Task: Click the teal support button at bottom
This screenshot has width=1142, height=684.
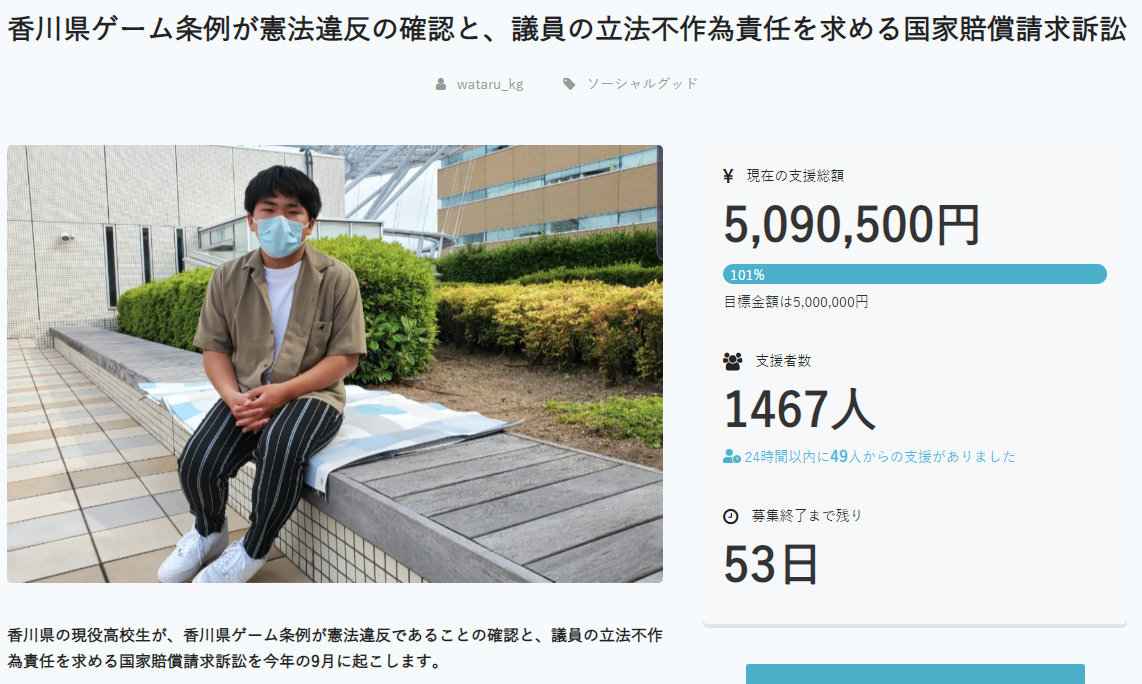Action: [x=915, y=674]
